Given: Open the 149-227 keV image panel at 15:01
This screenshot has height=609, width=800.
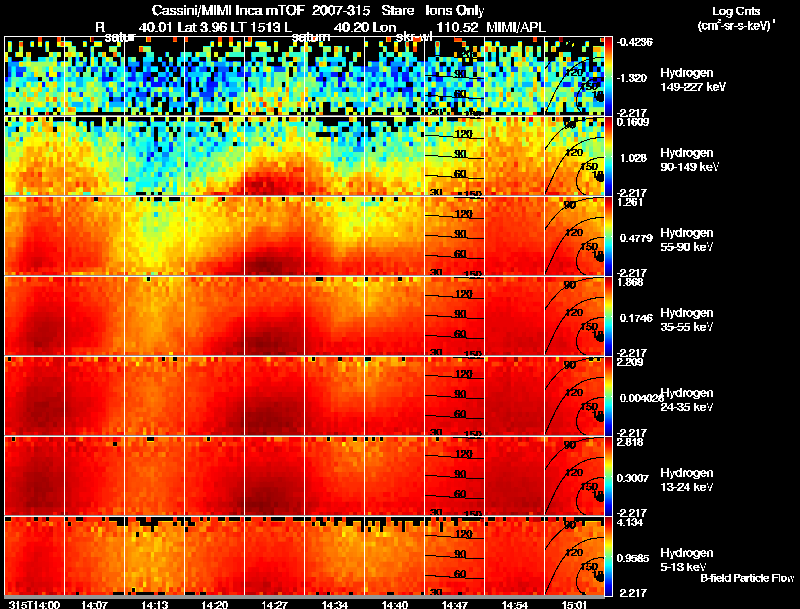Looking at the screenshot, I should point(574,76).
